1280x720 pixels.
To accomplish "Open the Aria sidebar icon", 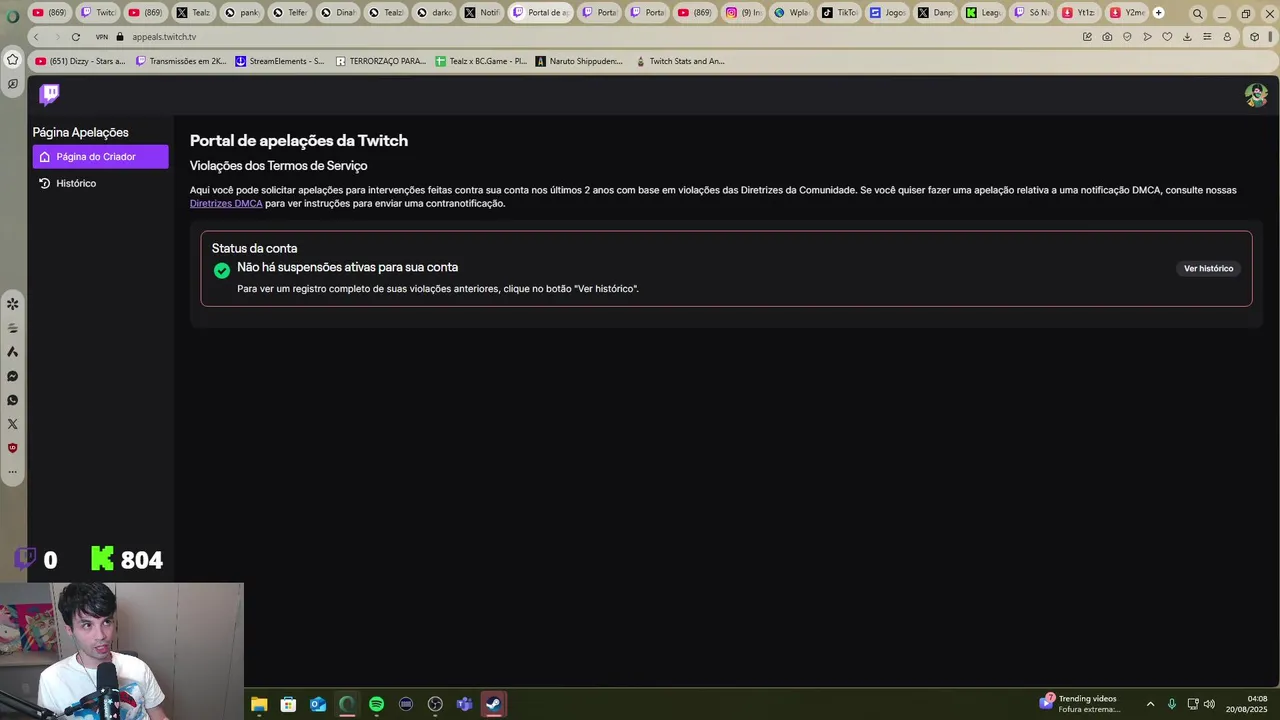I will point(13,352).
